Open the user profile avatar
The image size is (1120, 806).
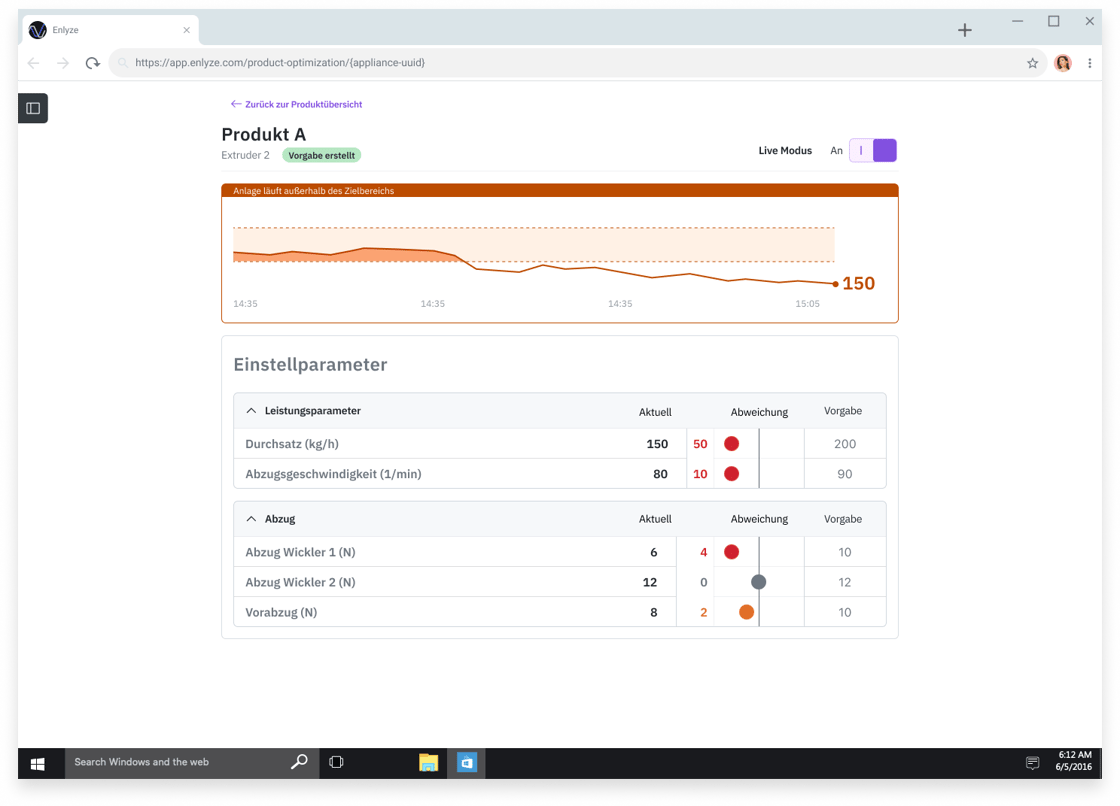(x=1063, y=63)
